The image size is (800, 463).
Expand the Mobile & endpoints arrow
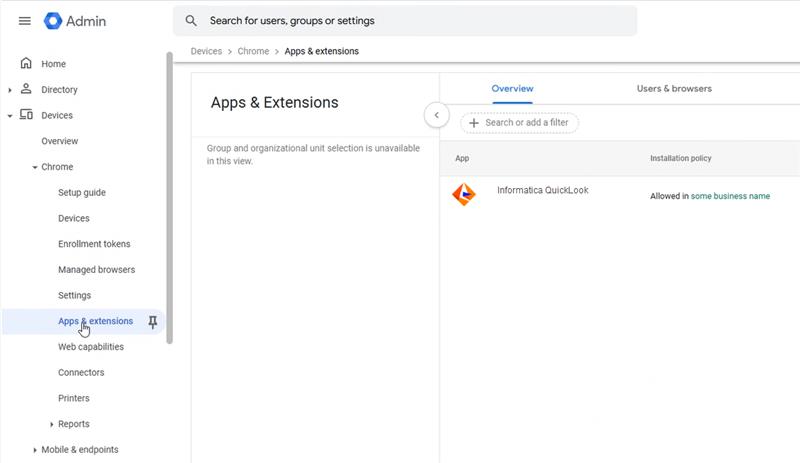[x=35, y=450]
